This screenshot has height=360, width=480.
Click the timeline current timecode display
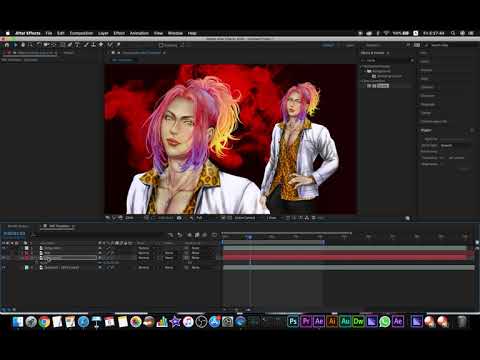[x=14, y=234]
